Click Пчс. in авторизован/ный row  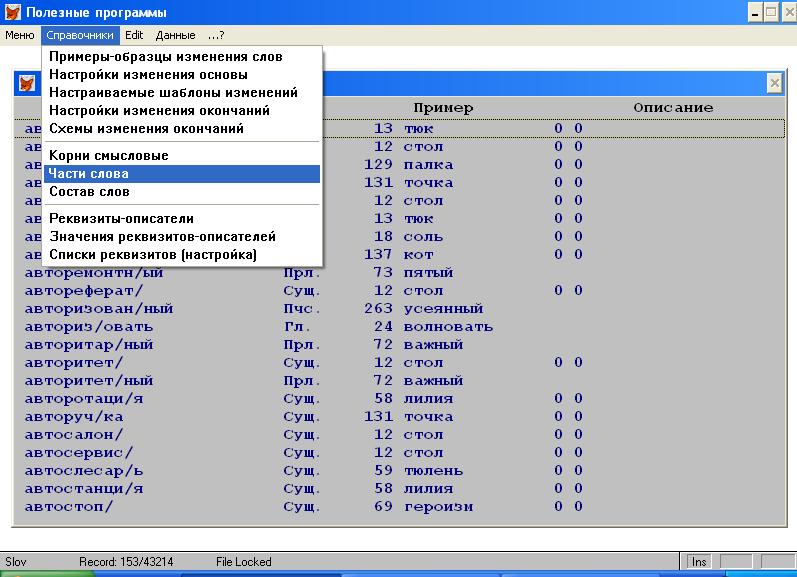pyautogui.click(x=302, y=309)
